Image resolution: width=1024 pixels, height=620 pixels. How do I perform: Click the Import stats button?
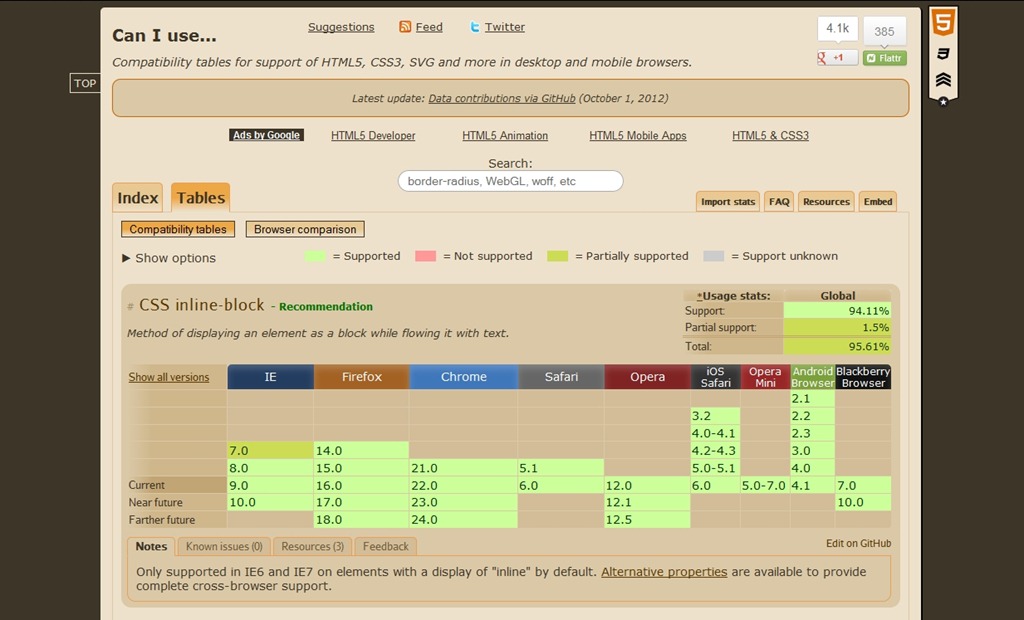tap(728, 202)
